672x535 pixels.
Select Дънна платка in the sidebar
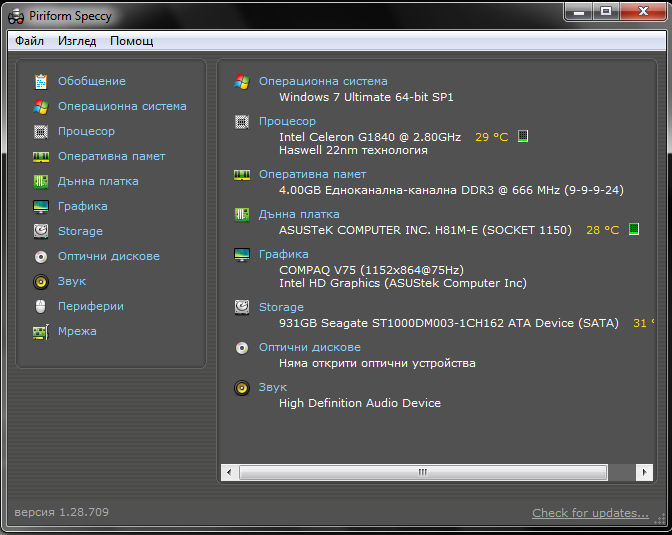[x=98, y=181]
